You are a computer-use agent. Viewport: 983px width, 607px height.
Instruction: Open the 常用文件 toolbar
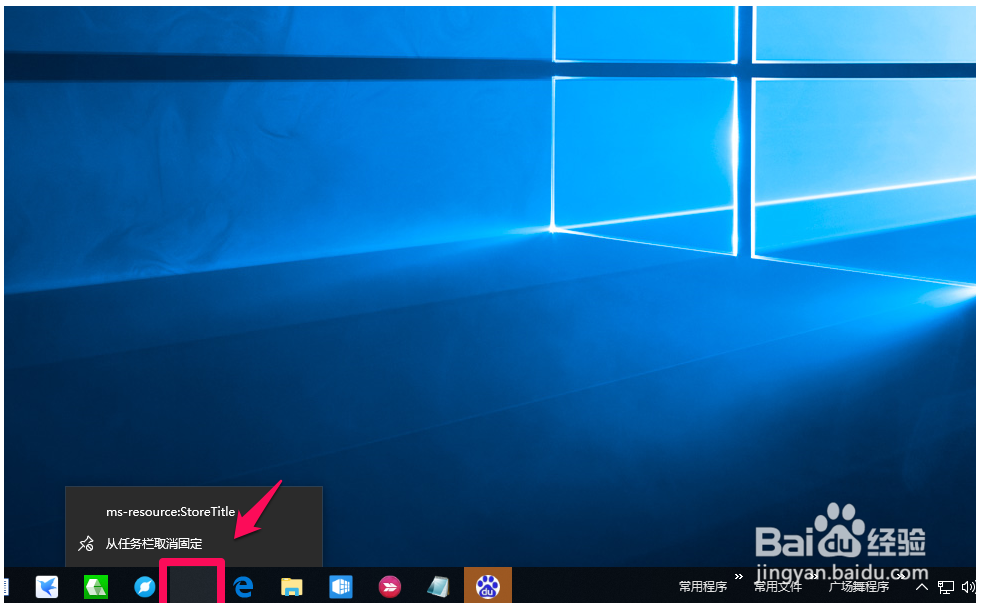coord(777,587)
